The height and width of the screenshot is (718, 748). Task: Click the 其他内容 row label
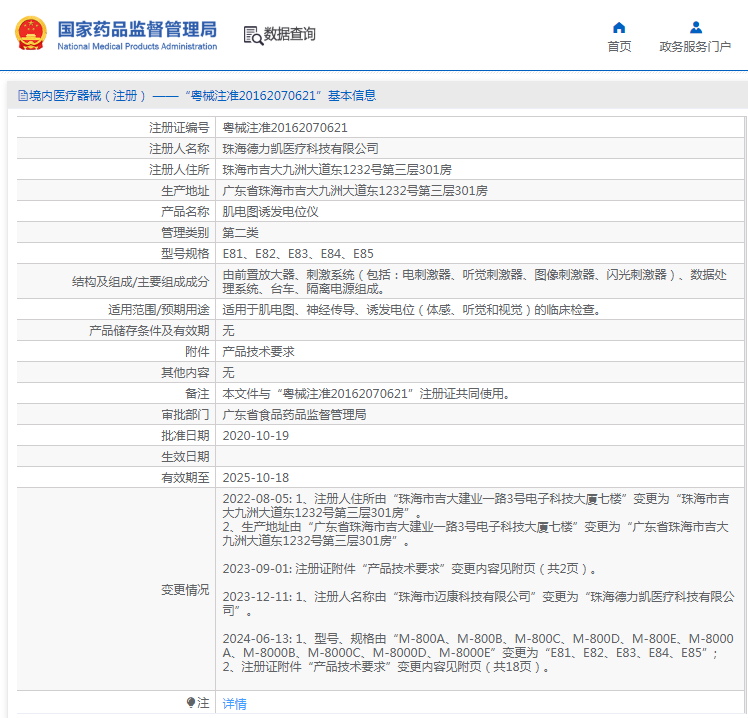coord(185,373)
